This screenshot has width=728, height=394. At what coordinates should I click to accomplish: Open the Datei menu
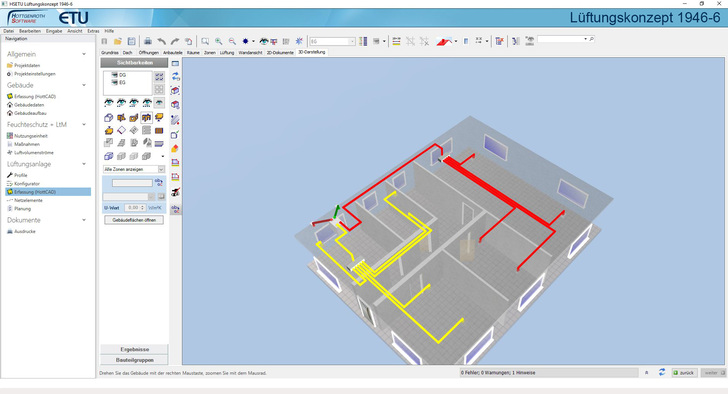coord(8,31)
